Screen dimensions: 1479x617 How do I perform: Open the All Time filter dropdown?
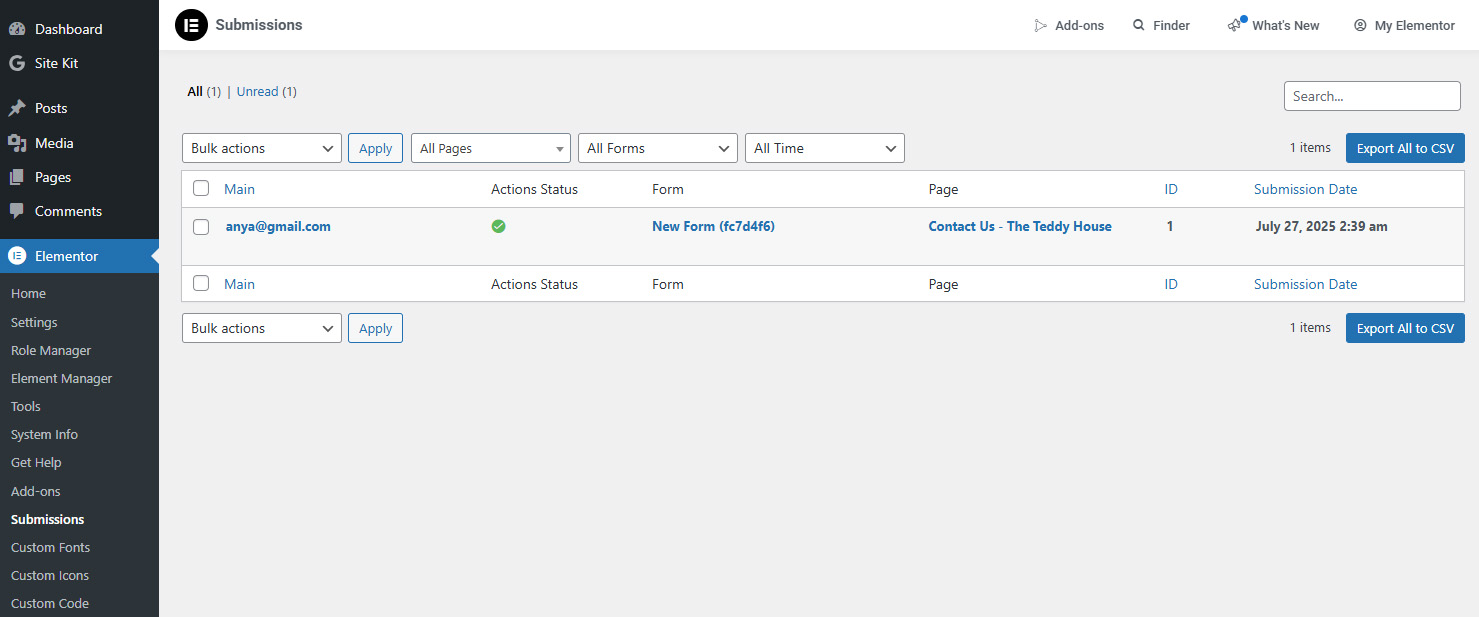tap(824, 148)
